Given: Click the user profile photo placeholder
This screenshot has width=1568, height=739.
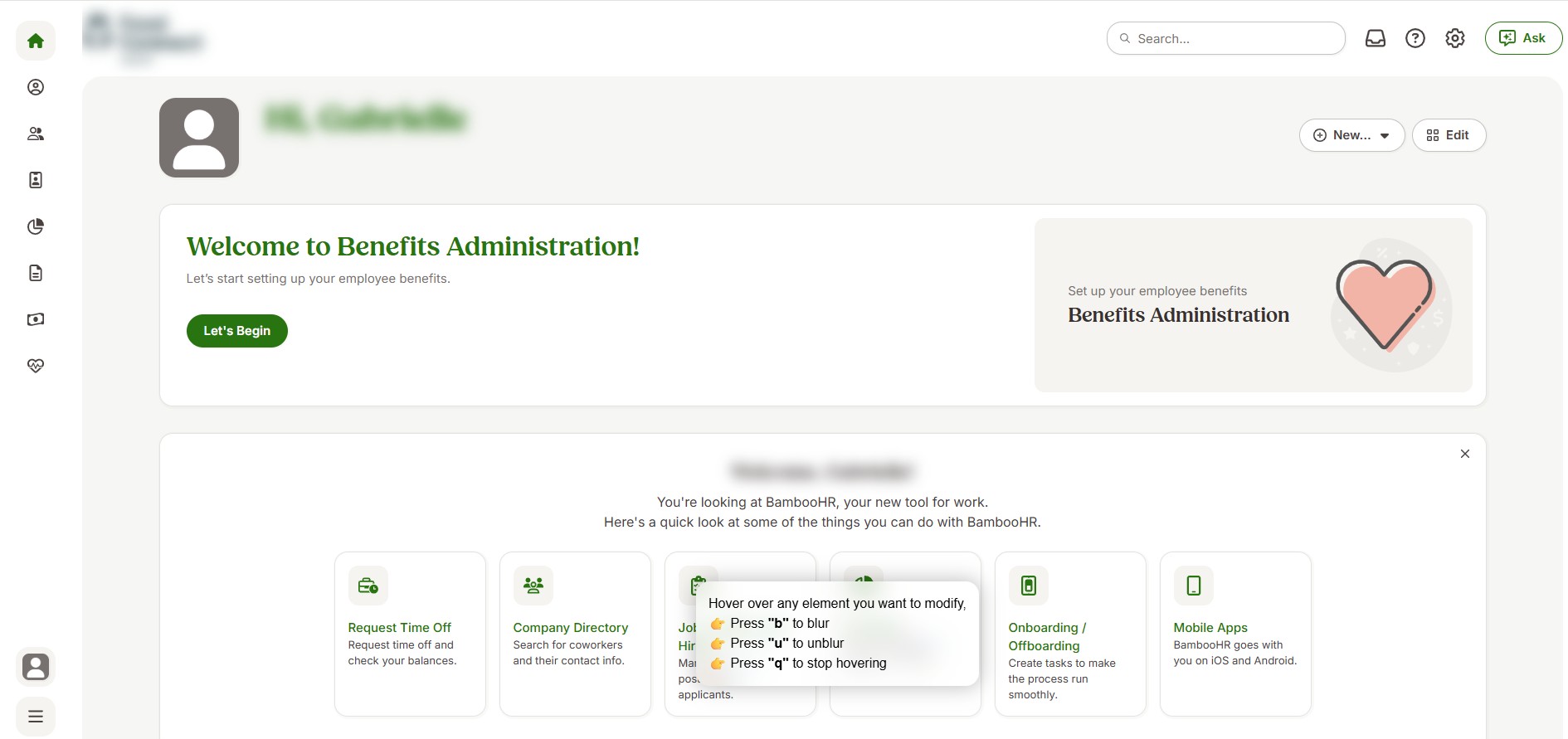Looking at the screenshot, I should 199,138.
